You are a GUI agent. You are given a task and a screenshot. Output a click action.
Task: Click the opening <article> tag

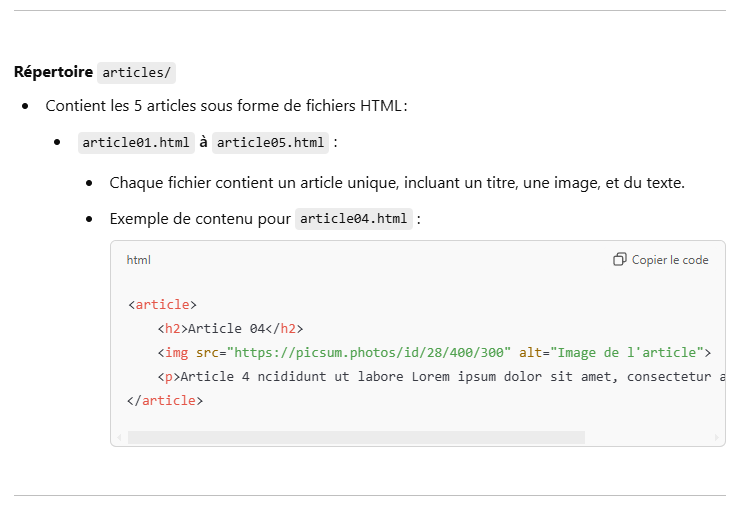pos(162,305)
